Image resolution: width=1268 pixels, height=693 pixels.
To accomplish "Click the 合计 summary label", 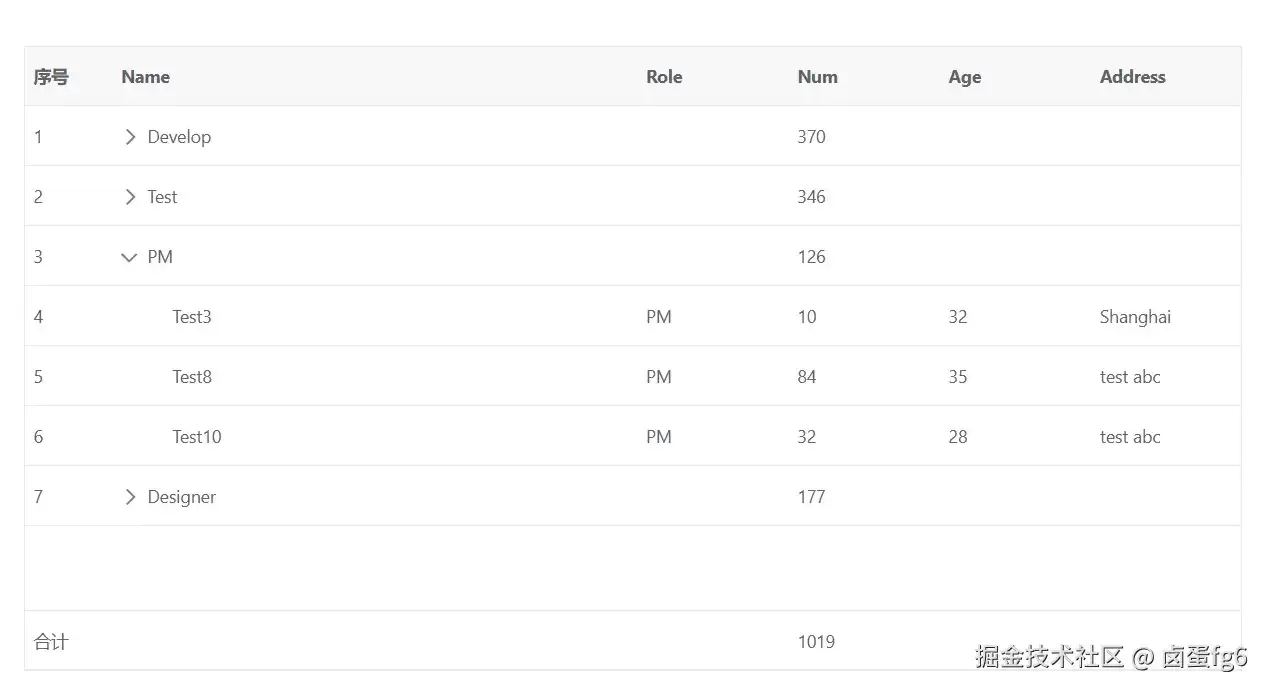I will (x=51, y=642).
